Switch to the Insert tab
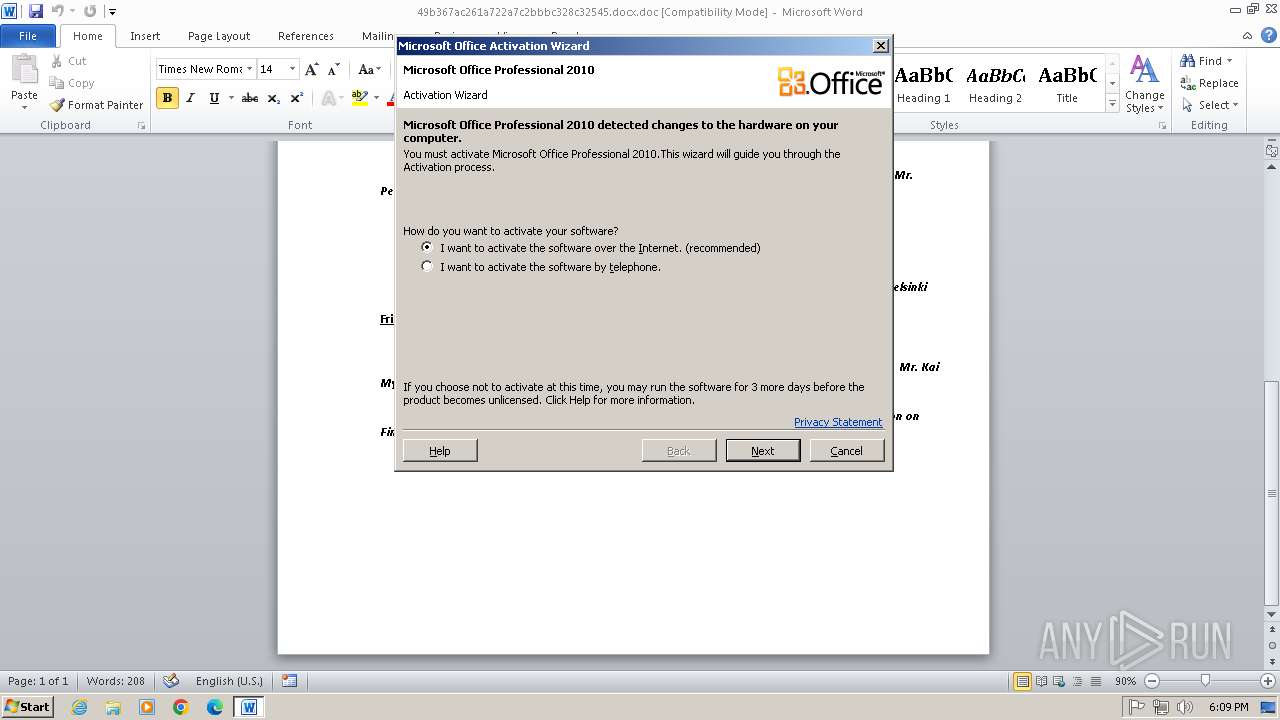The image size is (1280, 720). (x=145, y=36)
